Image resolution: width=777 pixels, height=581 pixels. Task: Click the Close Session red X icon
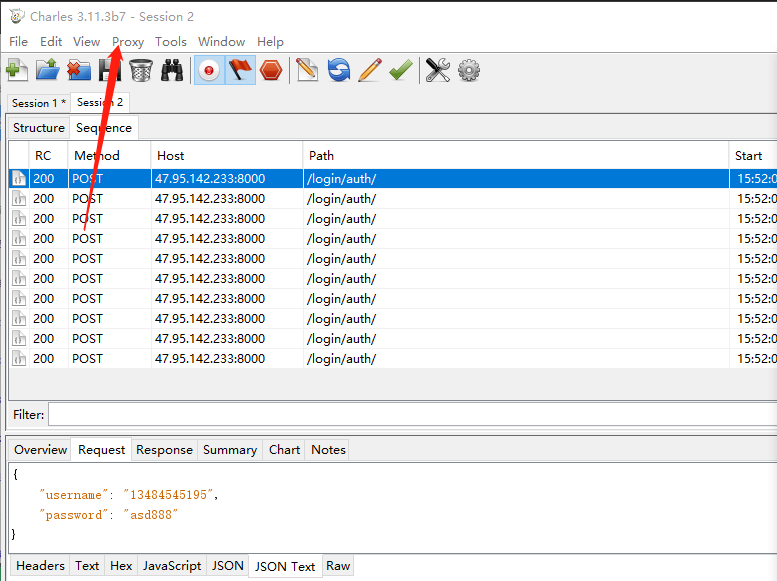pos(79,70)
